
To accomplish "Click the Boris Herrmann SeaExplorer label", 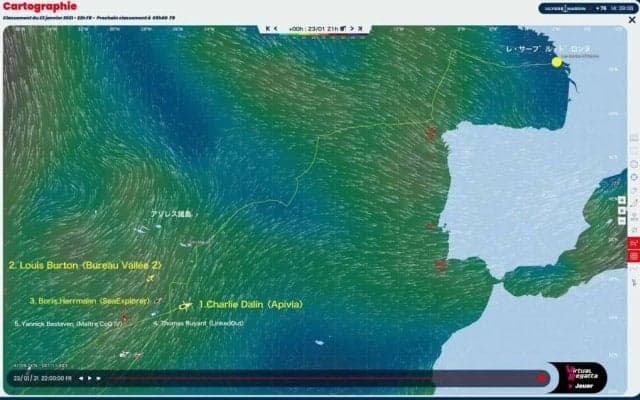I will click(90, 301).
